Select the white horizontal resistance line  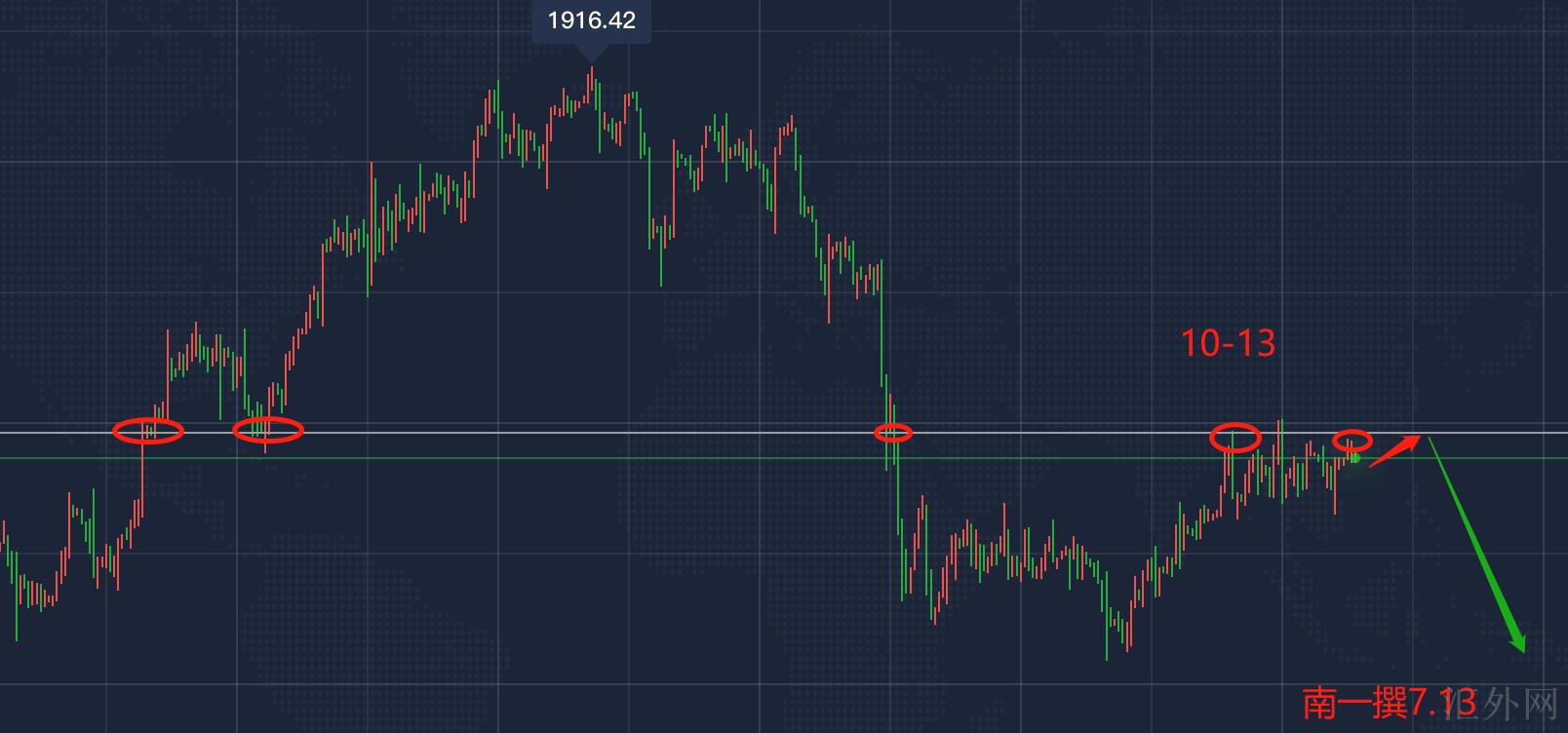point(683,432)
